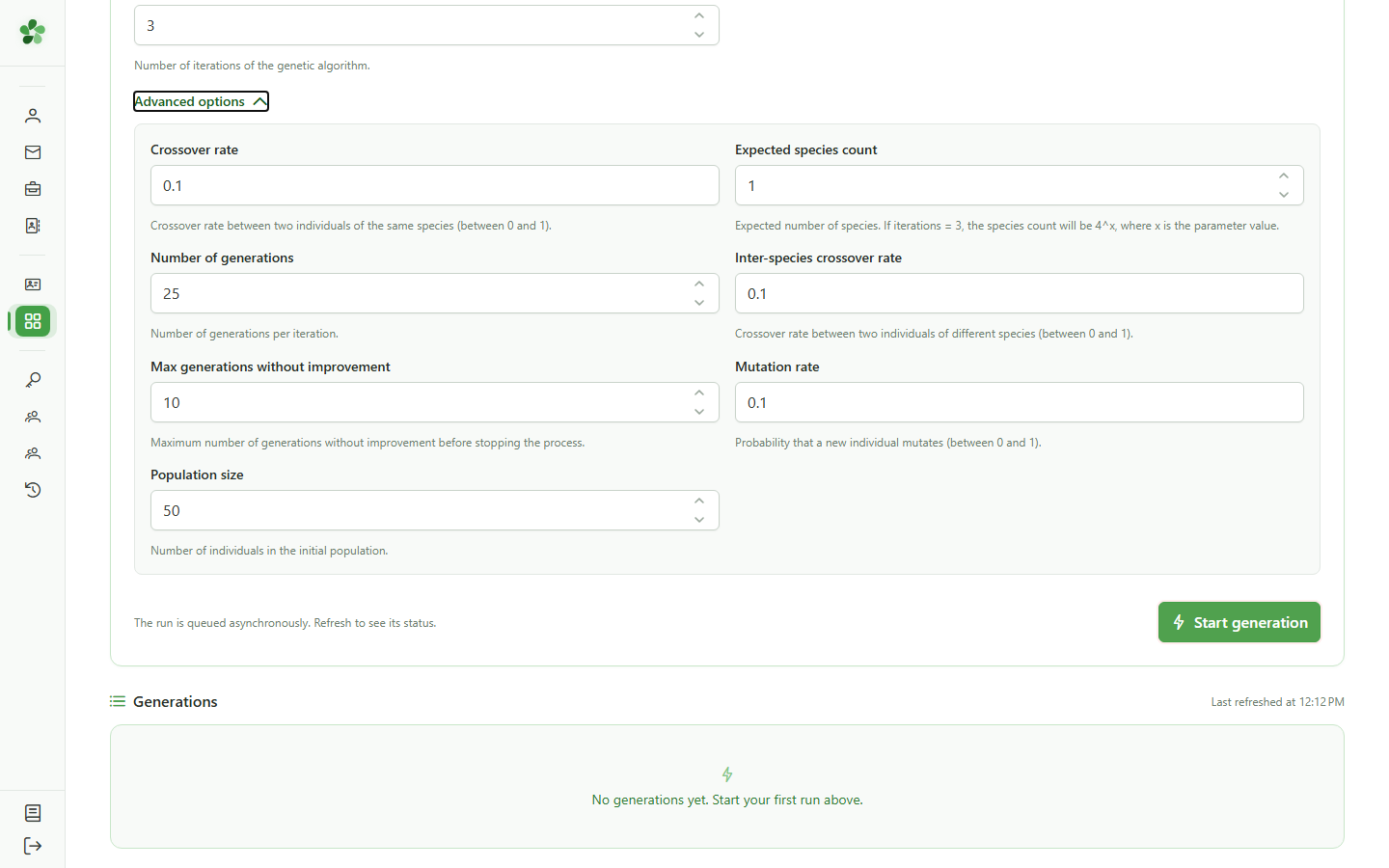Click the Mutation rate label
1389x868 pixels.
777,366
